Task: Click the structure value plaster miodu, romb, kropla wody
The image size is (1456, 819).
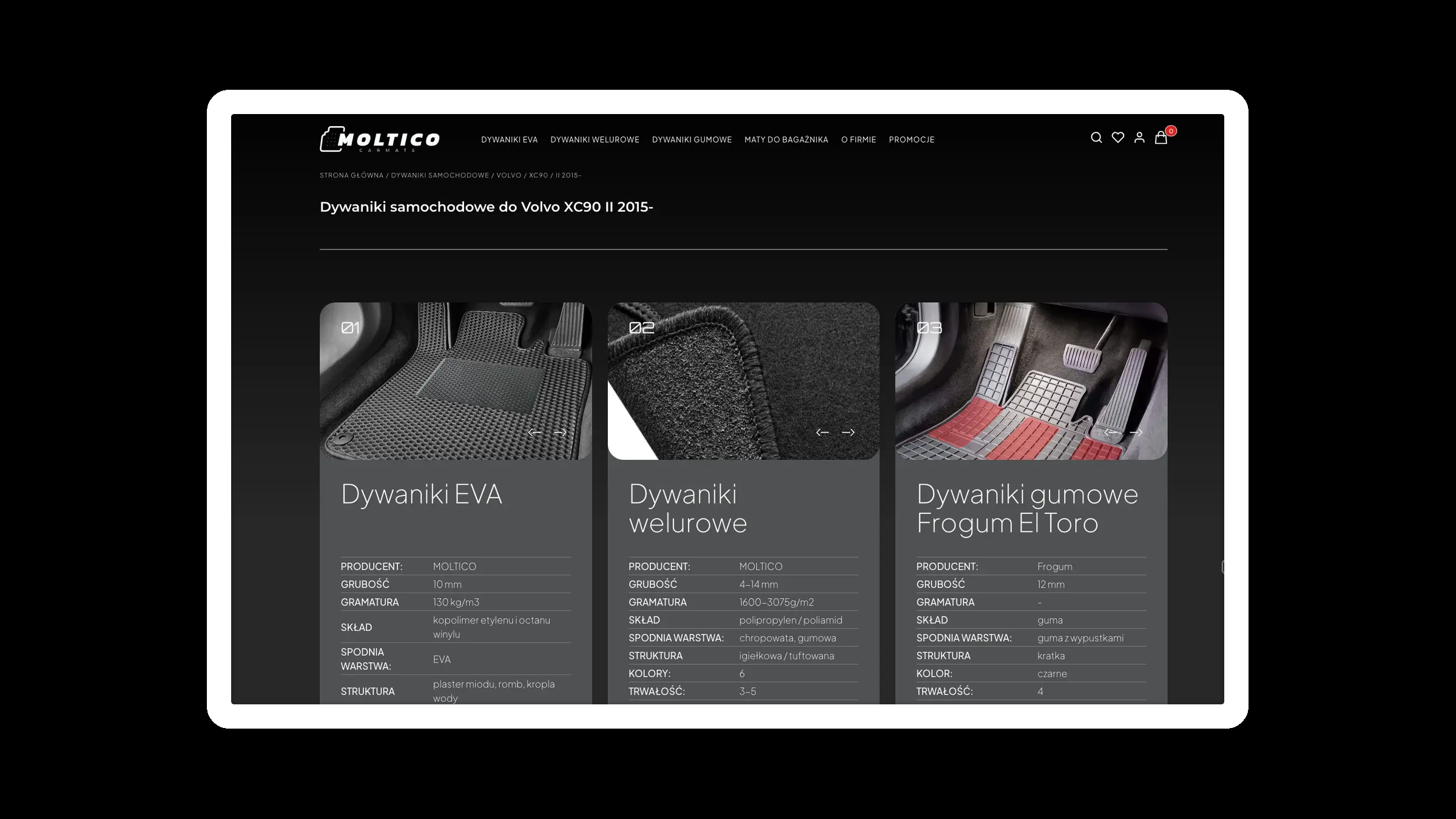Action: tap(494, 691)
